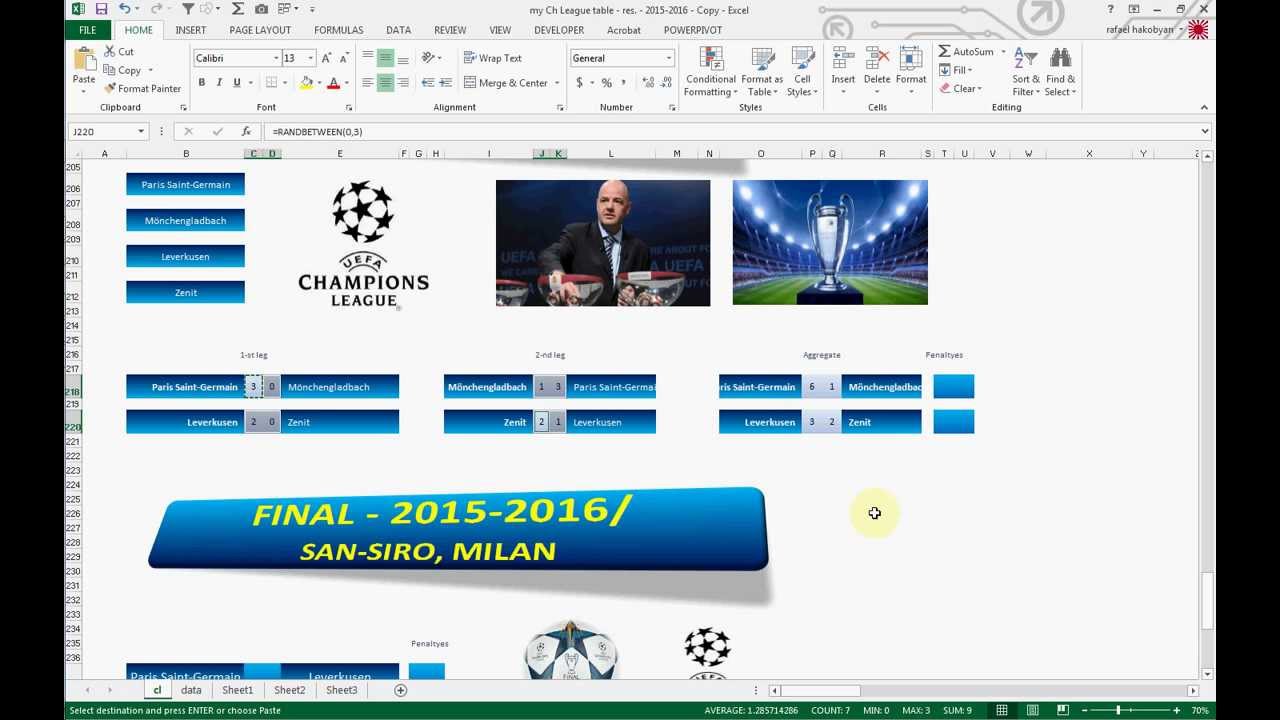The width and height of the screenshot is (1280, 720).
Task: Click the Paris Saint-Germain team button
Action: (x=185, y=184)
